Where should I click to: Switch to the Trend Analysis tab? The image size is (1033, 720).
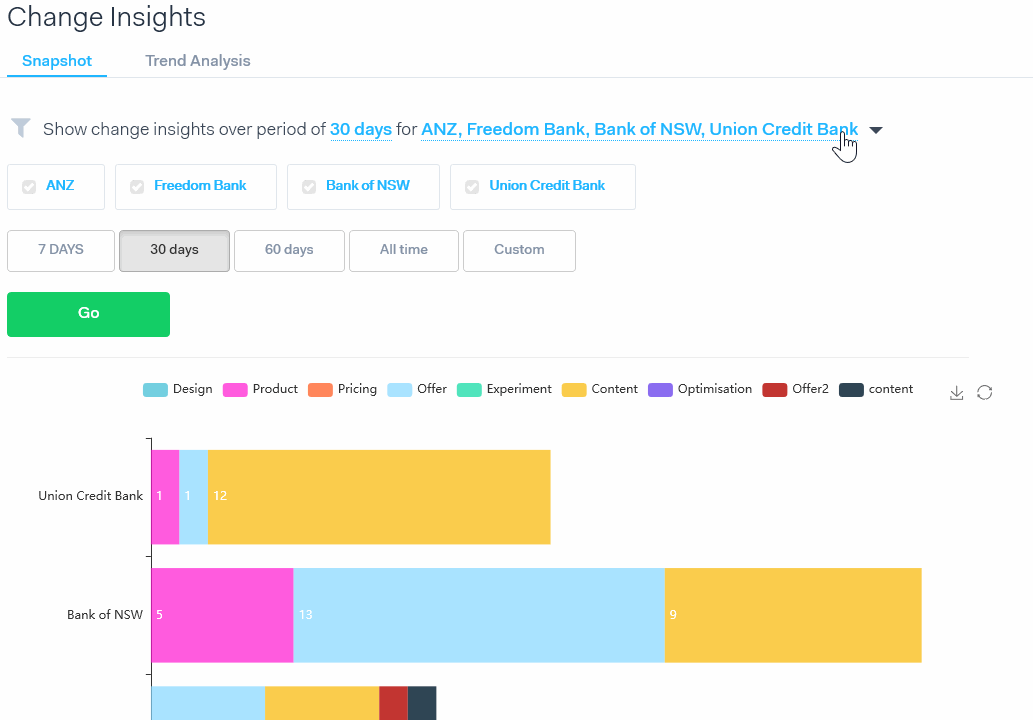click(x=198, y=61)
